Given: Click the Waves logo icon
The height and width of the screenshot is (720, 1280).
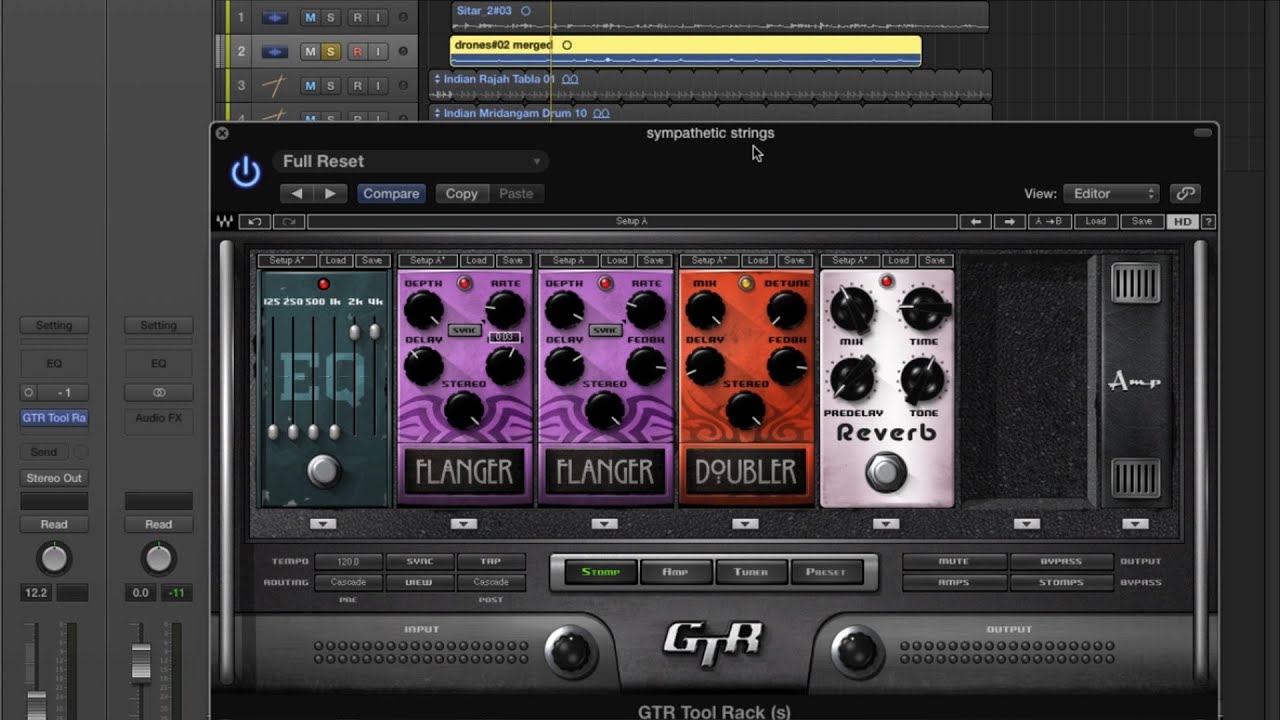Looking at the screenshot, I should click(224, 222).
